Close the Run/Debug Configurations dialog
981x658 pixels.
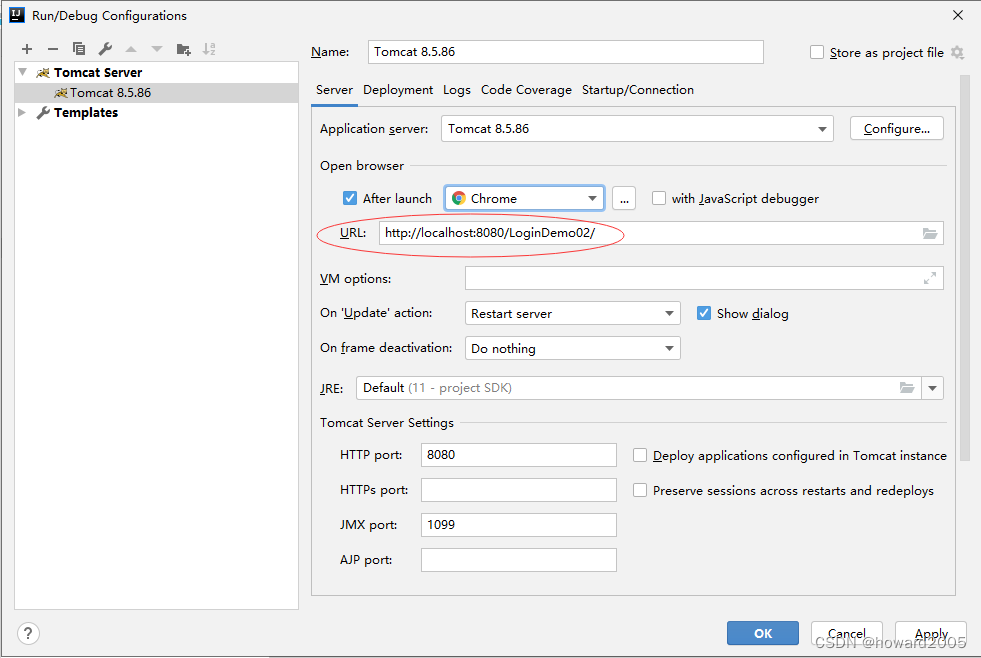click(x=958, y=15)
